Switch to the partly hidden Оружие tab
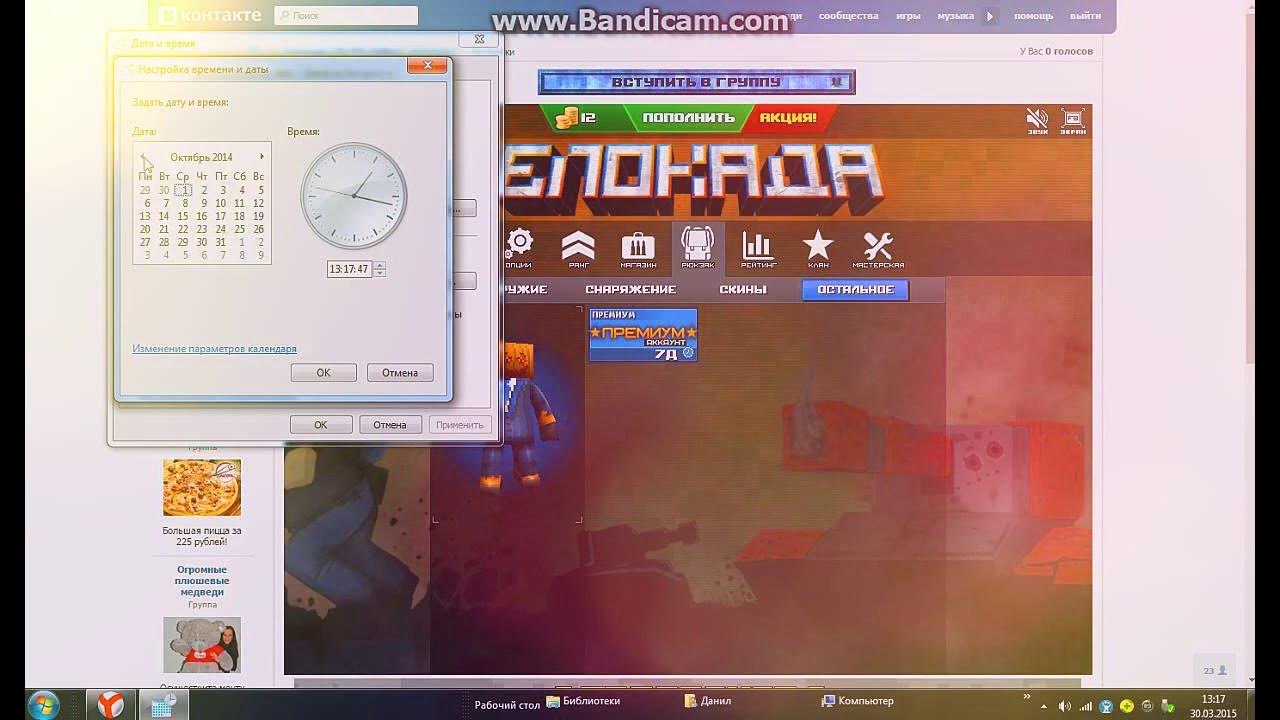The width and height of the screenshot is (1280, 720). [x=526, y=289]
